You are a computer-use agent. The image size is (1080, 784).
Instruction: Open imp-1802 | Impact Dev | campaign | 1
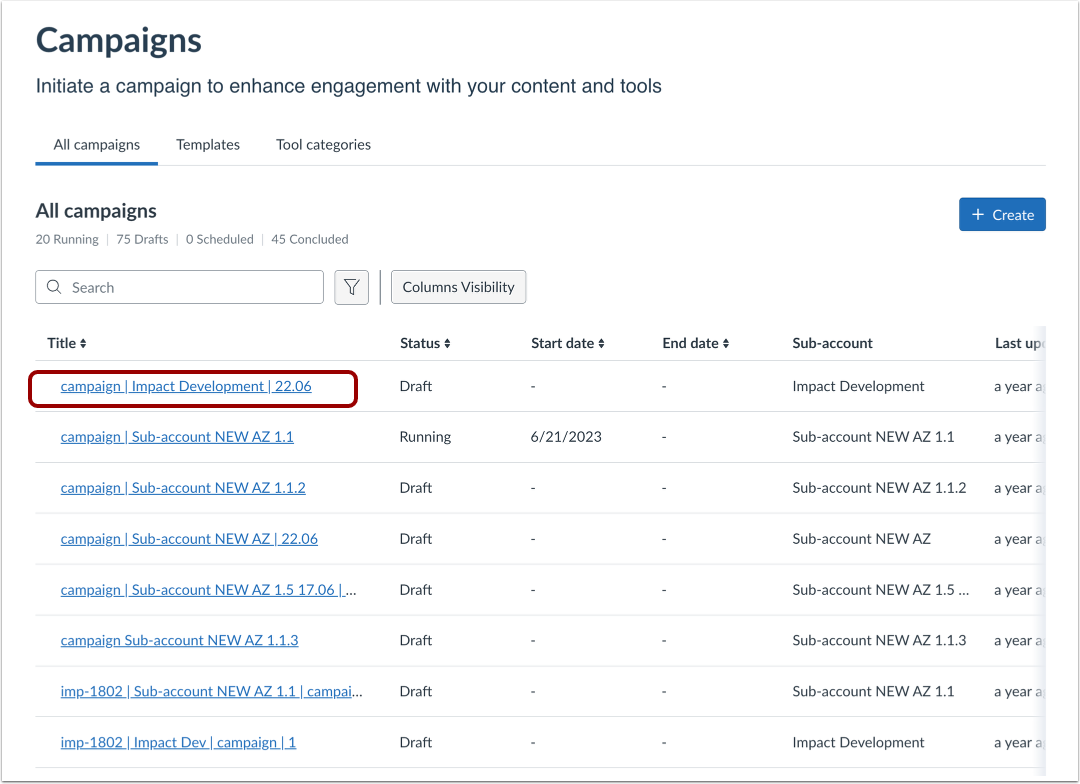tap(178, 742)
